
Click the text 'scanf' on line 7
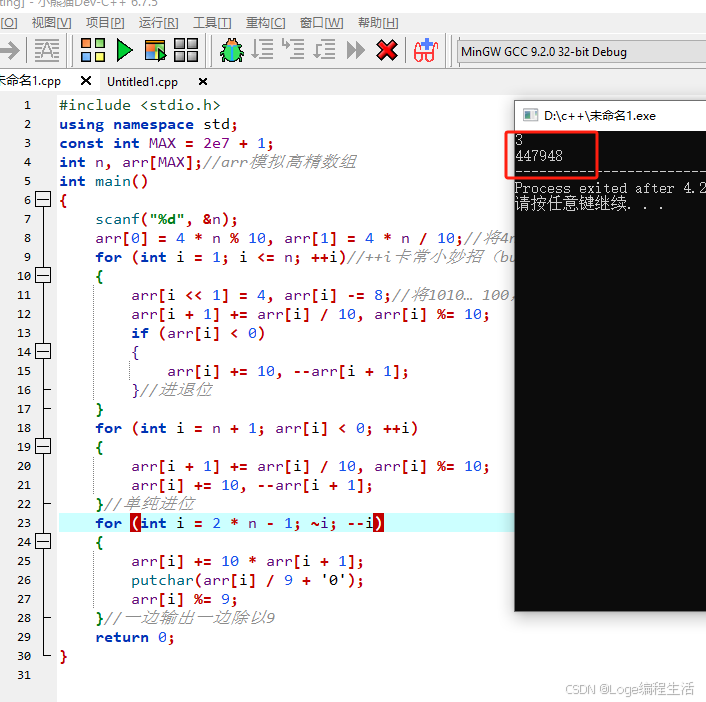click(117, 219)
